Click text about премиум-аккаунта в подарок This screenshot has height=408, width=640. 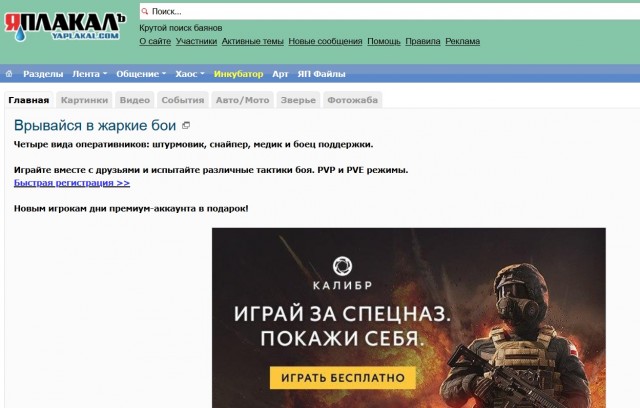(x=131, y=208)
